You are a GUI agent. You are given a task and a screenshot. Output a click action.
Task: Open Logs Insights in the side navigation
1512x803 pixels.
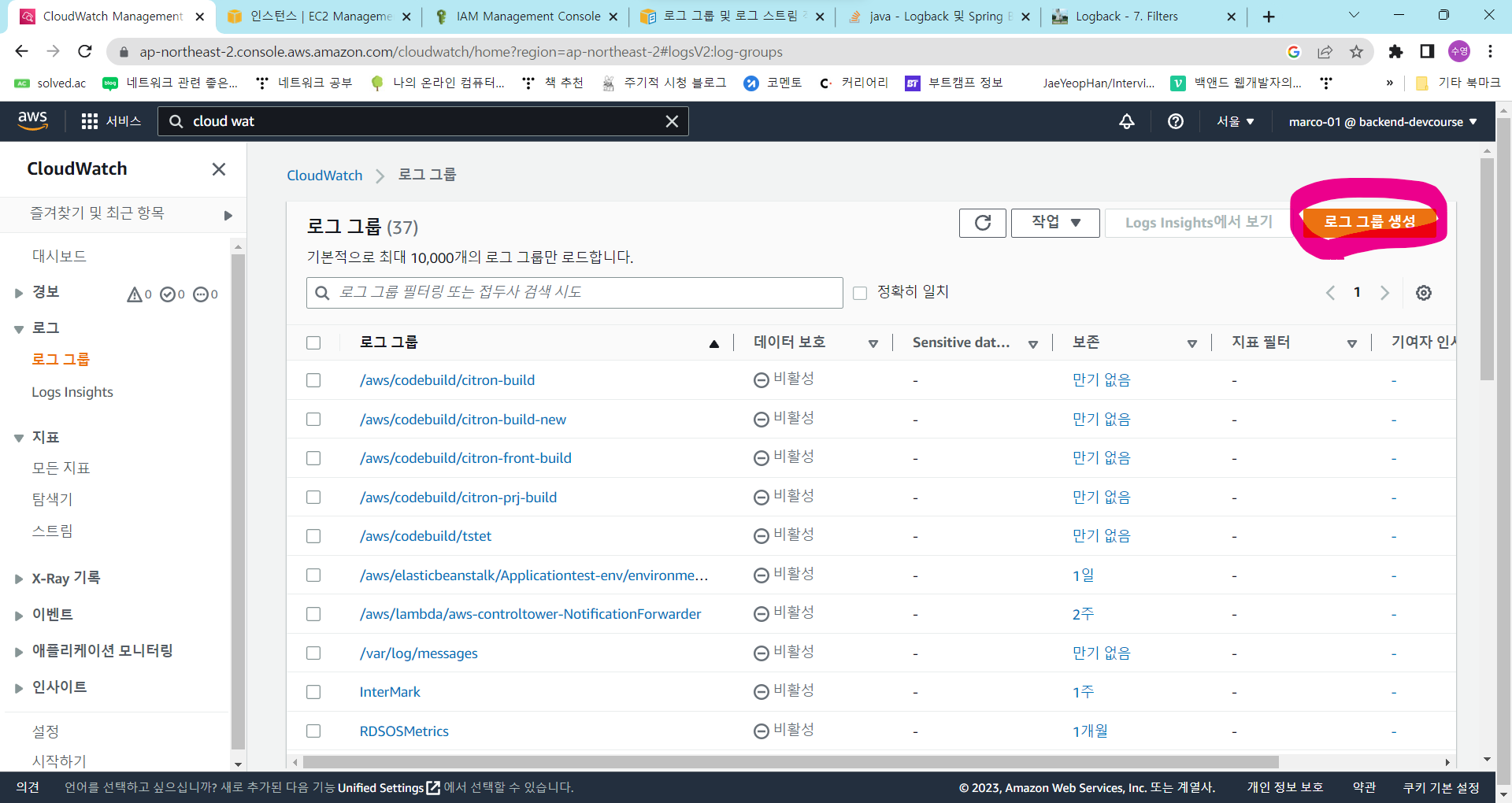click(72, 392)
